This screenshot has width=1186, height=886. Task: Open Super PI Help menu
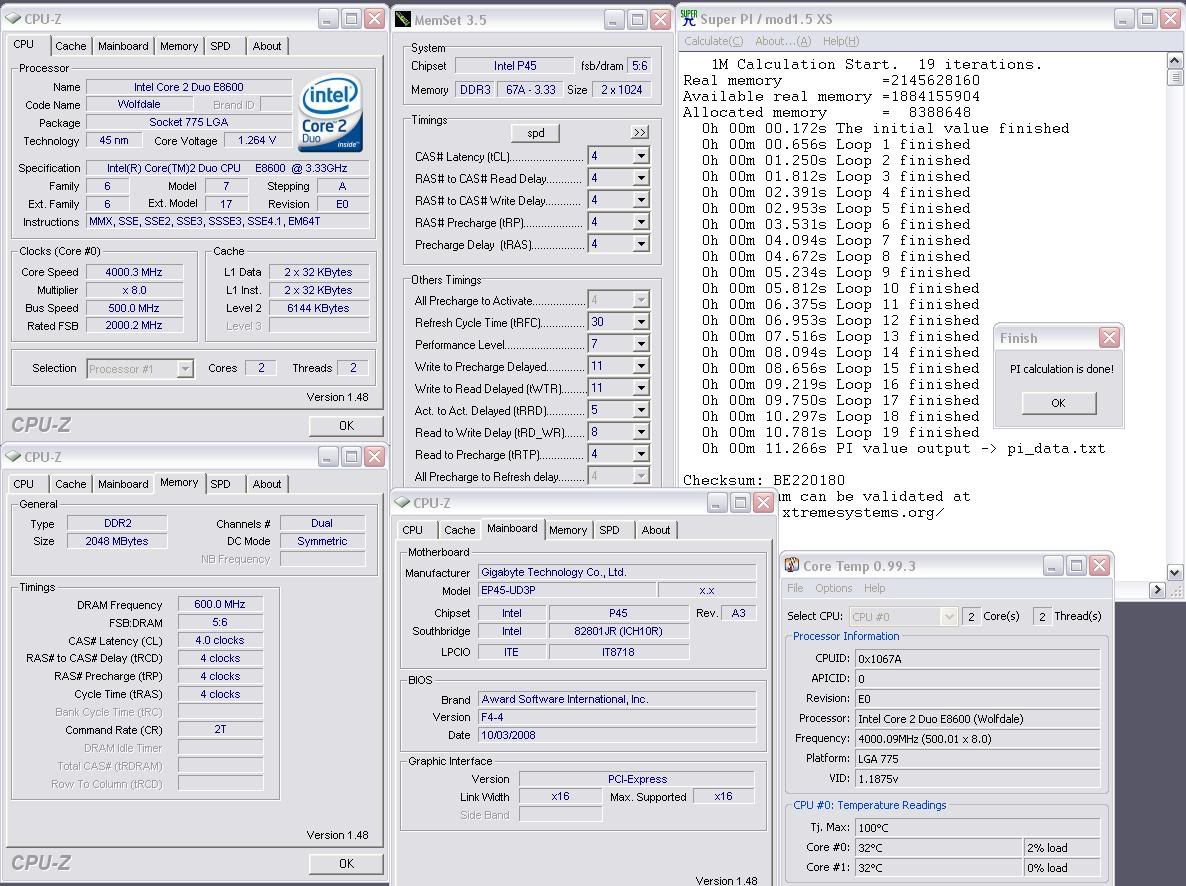(x=841, y=41)
